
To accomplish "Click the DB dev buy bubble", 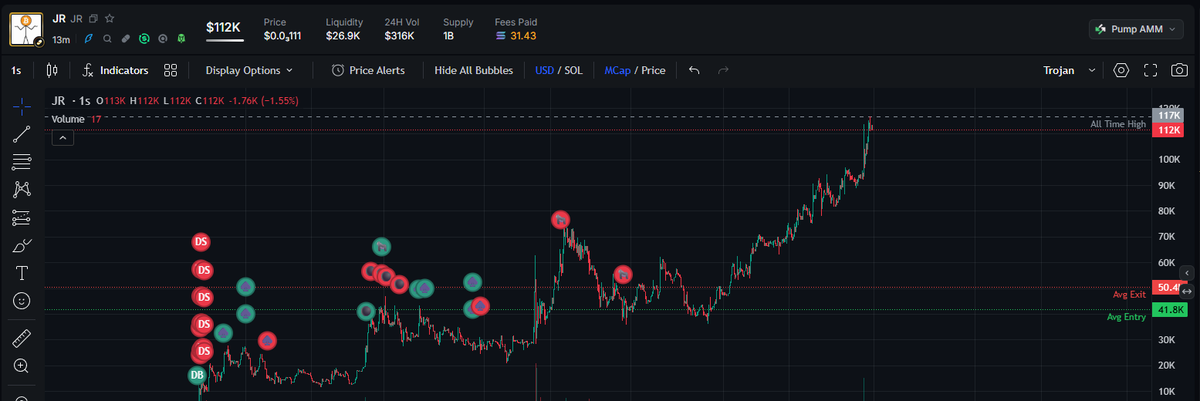I will pos(197,375).
